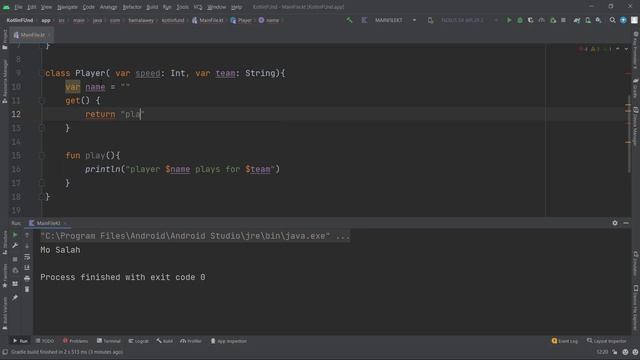
Task: Open the Layout Inspector
Action: (x=607, y=341)
